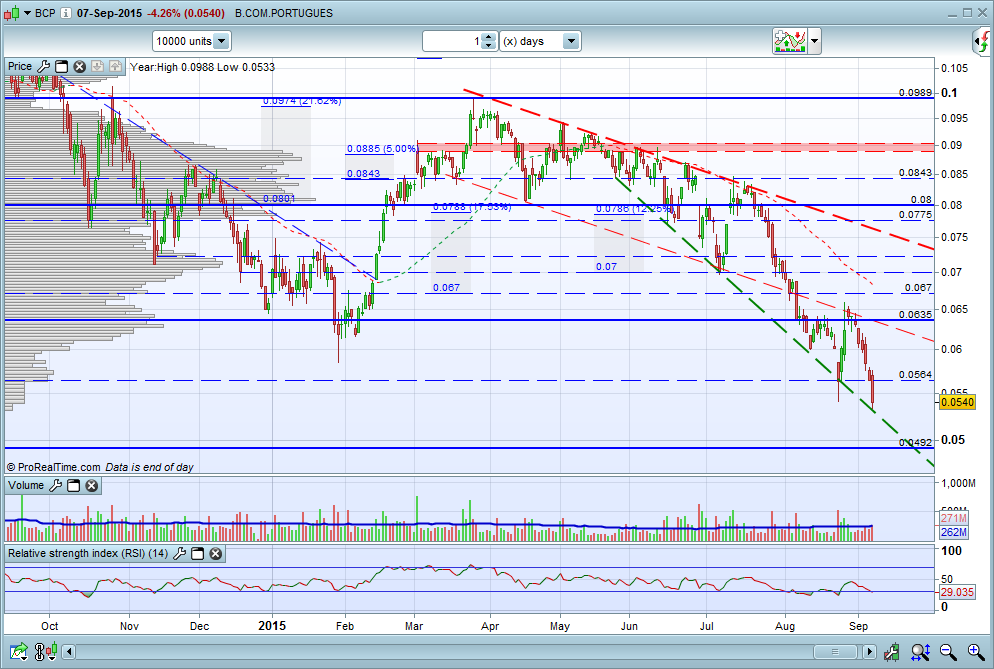Click the volume average 262M label
The height and width of the screenshot is (669, 994).
(x=953, y=533)
